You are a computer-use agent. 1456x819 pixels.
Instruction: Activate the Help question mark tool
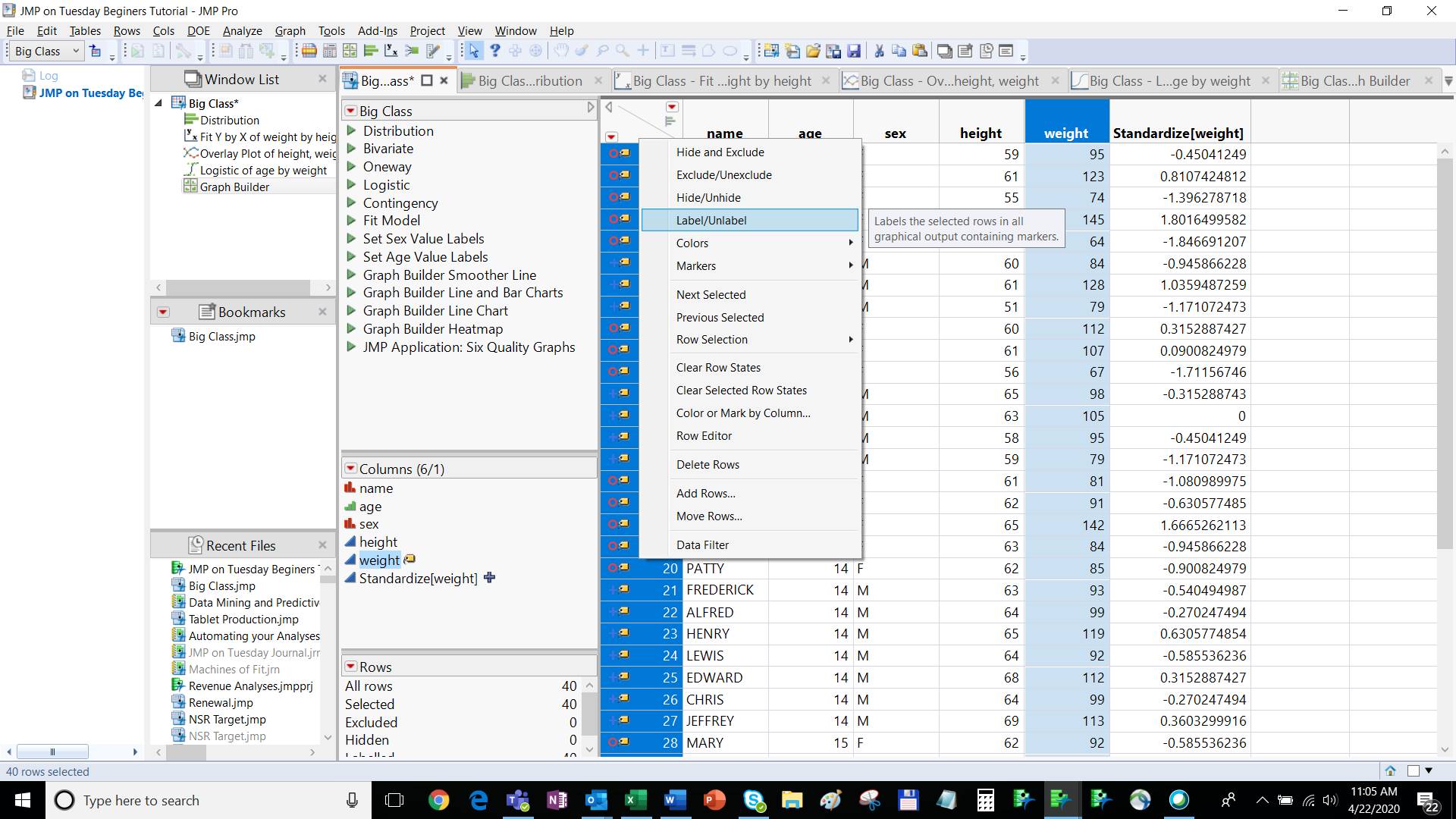click(x=495, y=51)
